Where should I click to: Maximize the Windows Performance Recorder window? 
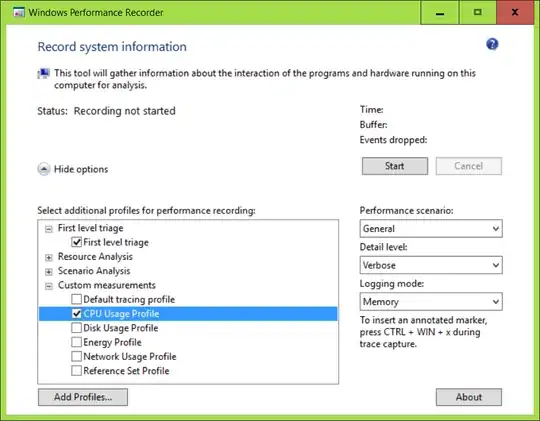coord(478,12)
